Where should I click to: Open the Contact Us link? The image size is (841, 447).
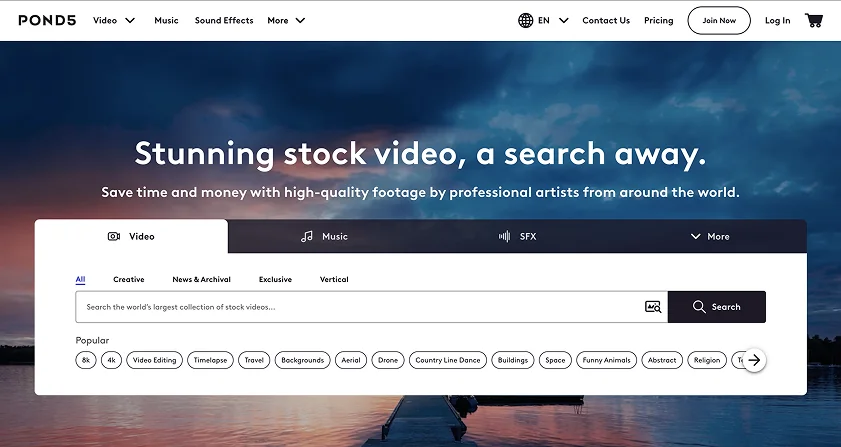coord(606,20)
